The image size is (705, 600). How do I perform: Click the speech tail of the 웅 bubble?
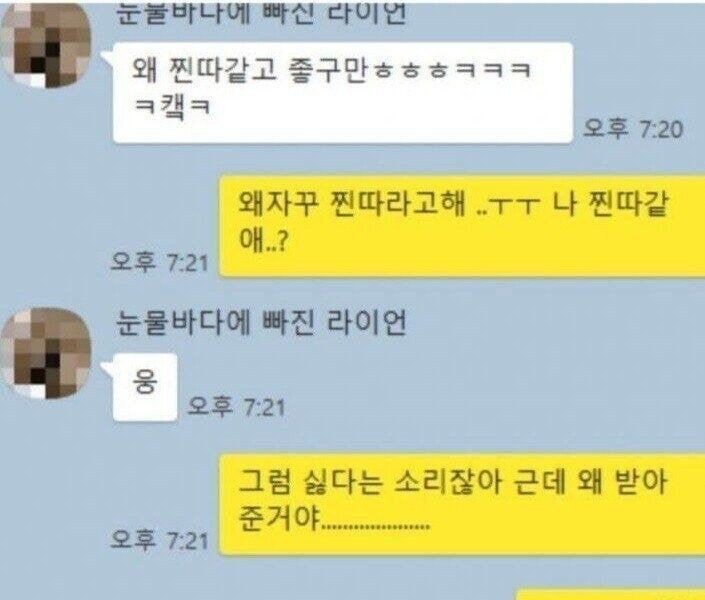pos(107,369)
